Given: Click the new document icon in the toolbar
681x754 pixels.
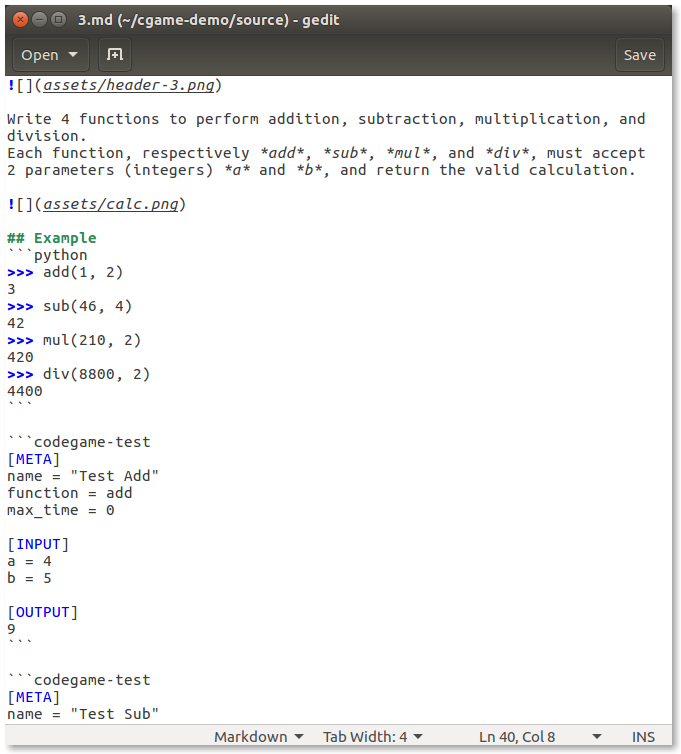Looking at the screenshot, I should 114,55.
